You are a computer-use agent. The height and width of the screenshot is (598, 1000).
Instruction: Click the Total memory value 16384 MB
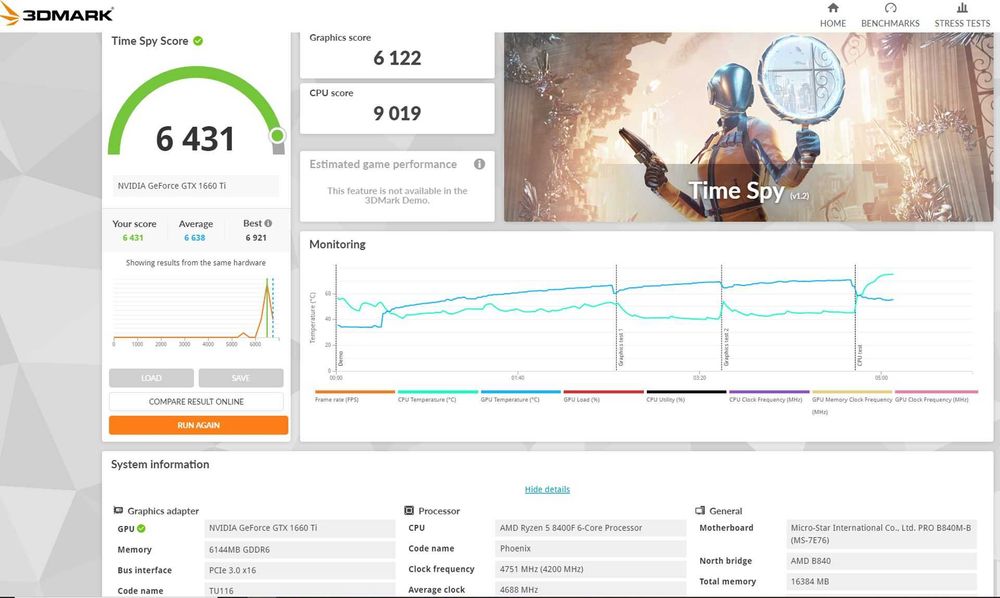tap(881, 581)
